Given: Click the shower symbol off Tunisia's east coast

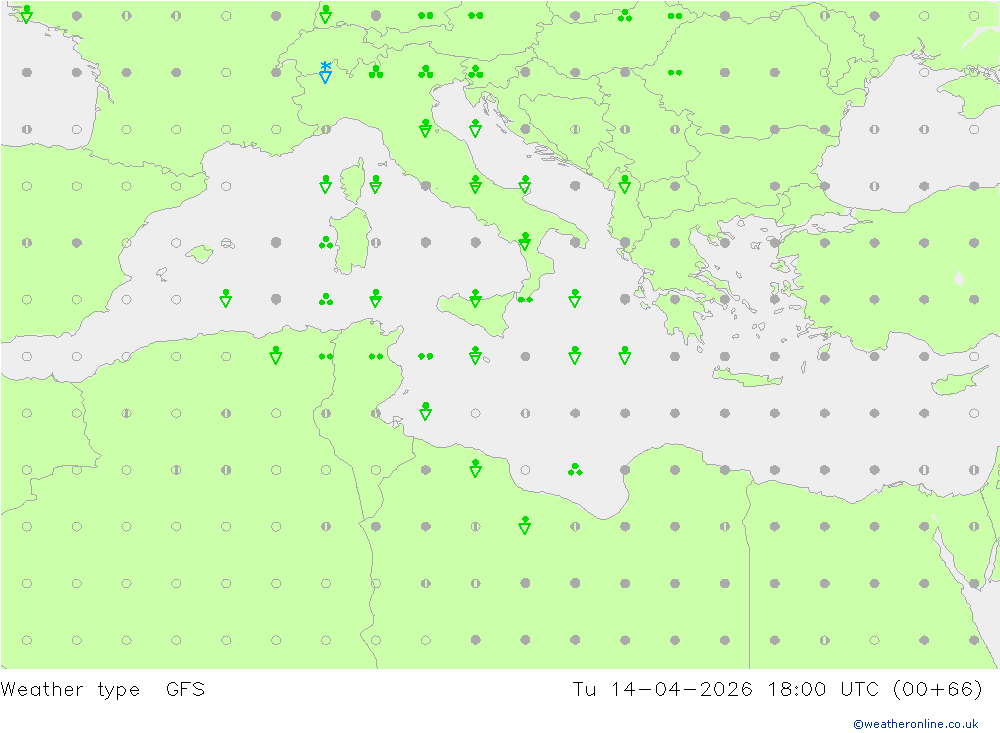Looking at the screenshot, I should click(x=425, y=411).
